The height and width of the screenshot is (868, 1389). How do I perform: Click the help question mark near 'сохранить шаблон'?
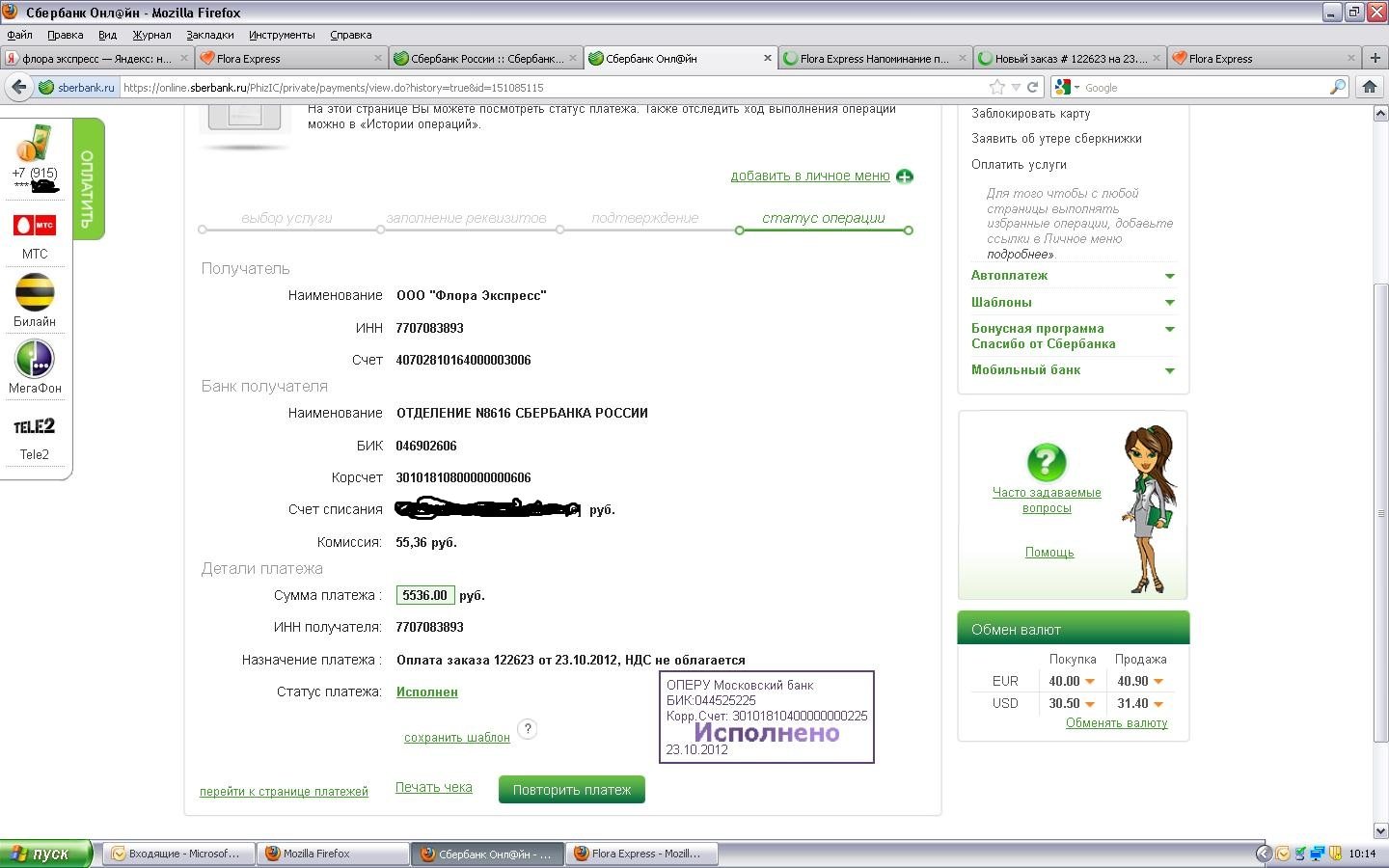click(x=528, y=729)
